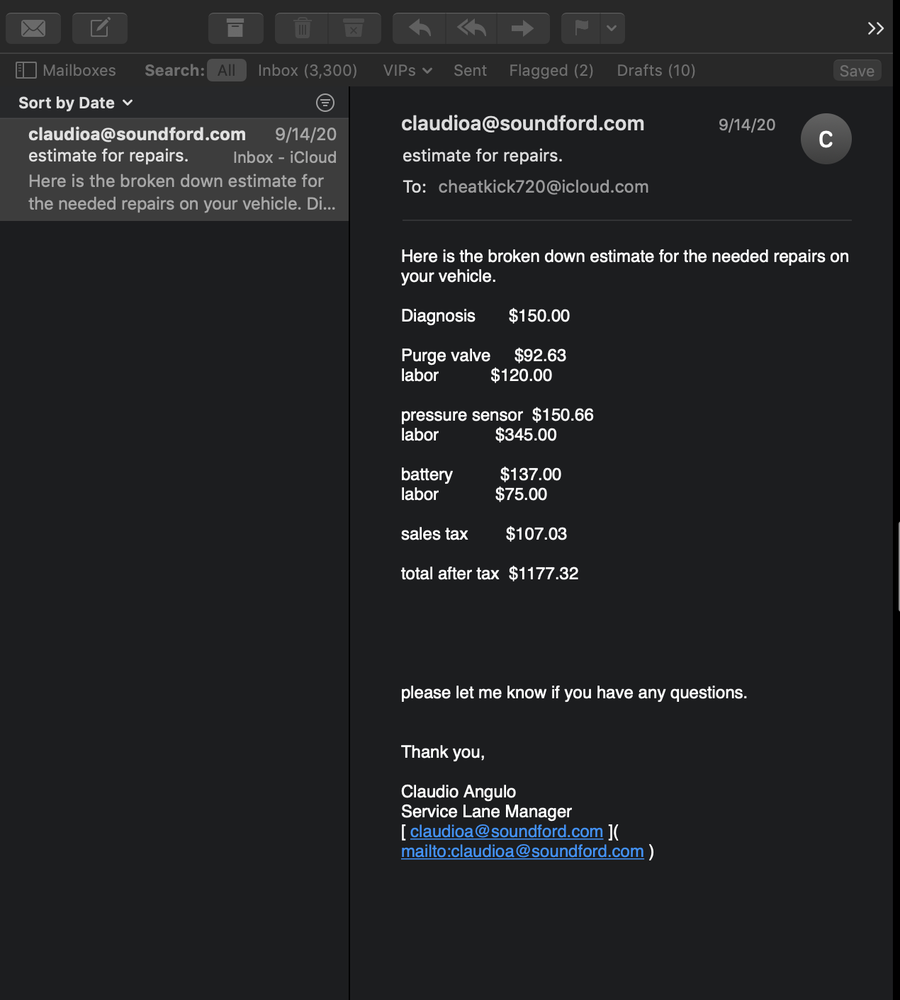Reply All to the estimate email
This screenshot has width=900, height=1000.
[x=471, y=28]
